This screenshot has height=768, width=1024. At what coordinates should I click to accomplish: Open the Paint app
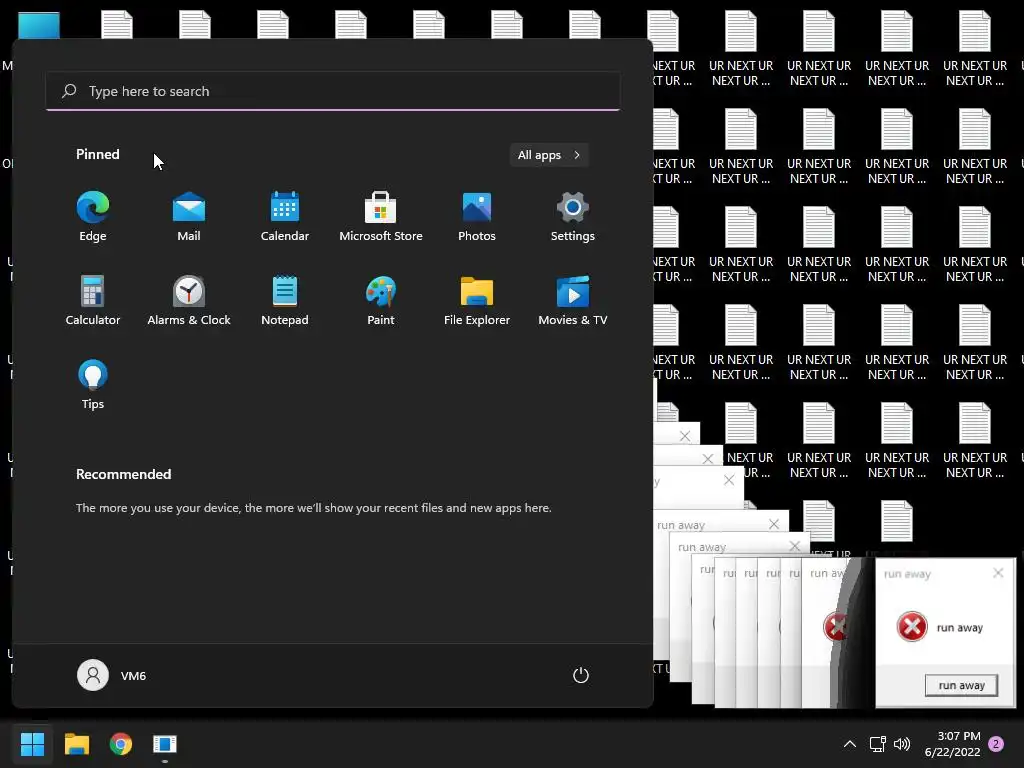tap(381, 300)
